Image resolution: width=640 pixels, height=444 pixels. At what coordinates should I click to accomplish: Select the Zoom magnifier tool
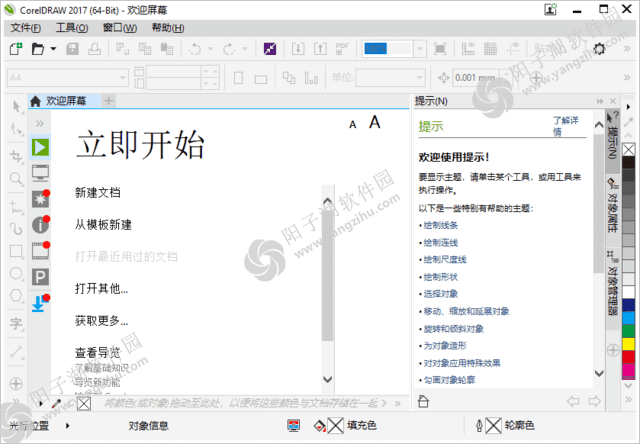click(16, 179)
